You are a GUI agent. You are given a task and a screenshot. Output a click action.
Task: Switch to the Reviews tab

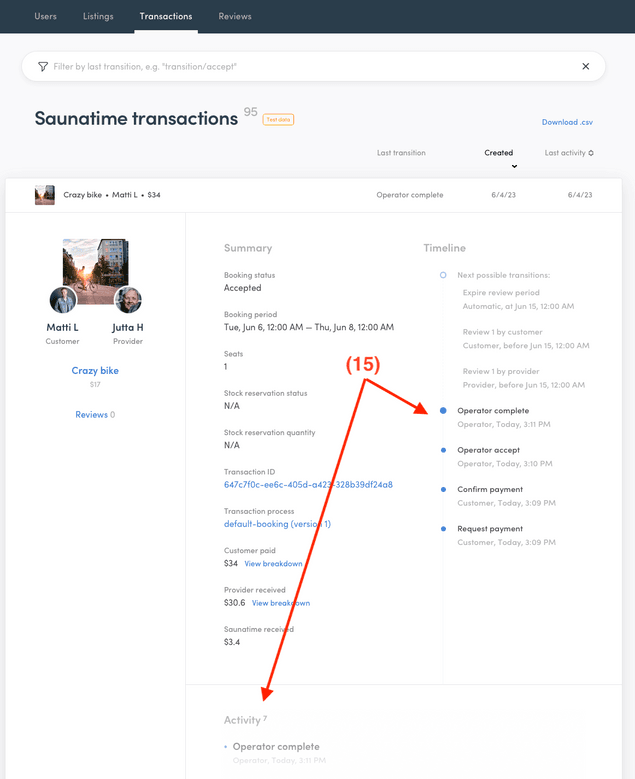click(235, 16)
